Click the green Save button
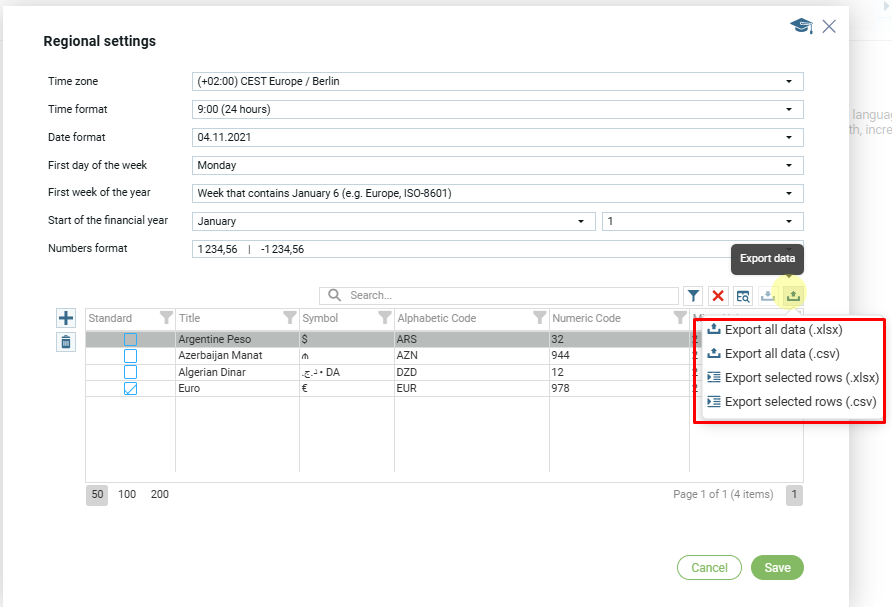892x607 pixels. tap(777, 568)
